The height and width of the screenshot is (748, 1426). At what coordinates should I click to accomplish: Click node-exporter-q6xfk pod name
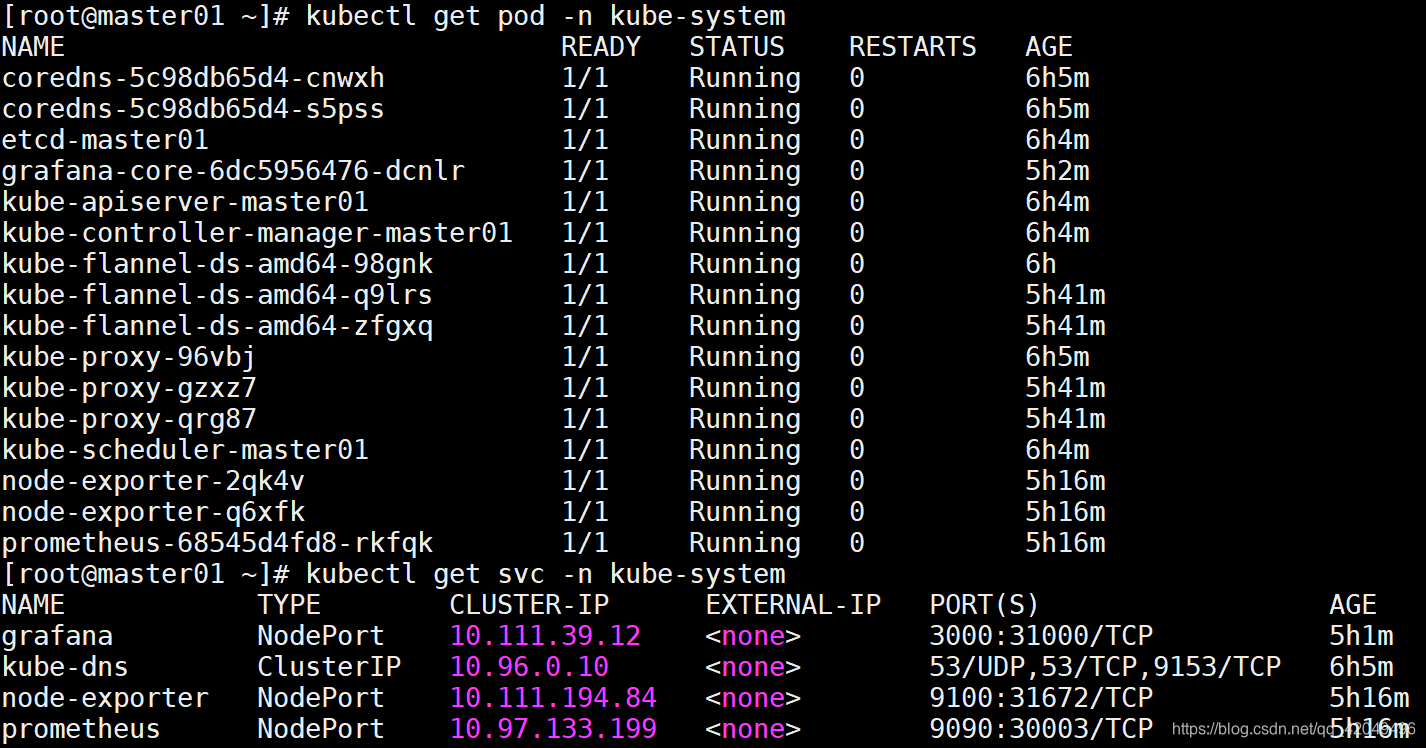pyautogui.click(x=153, y=513)
